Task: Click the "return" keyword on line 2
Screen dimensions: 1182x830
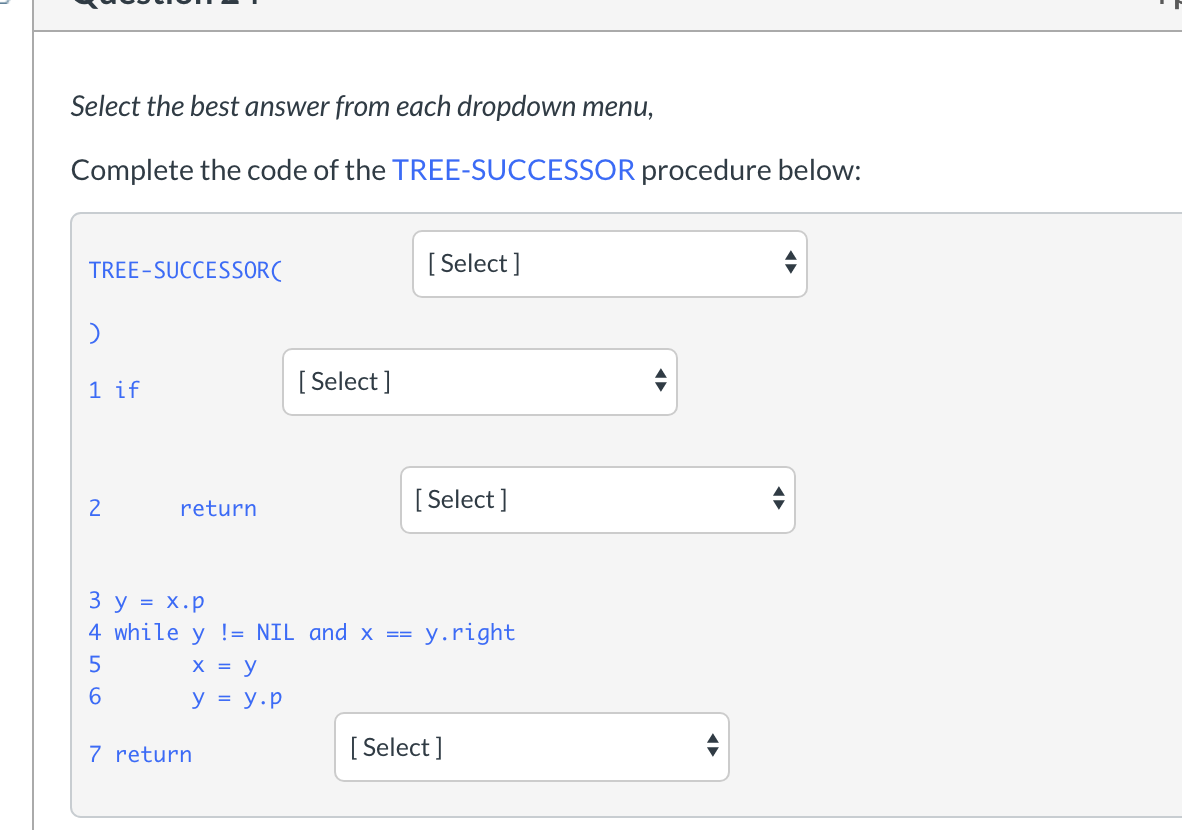Action: pos(218,508)
